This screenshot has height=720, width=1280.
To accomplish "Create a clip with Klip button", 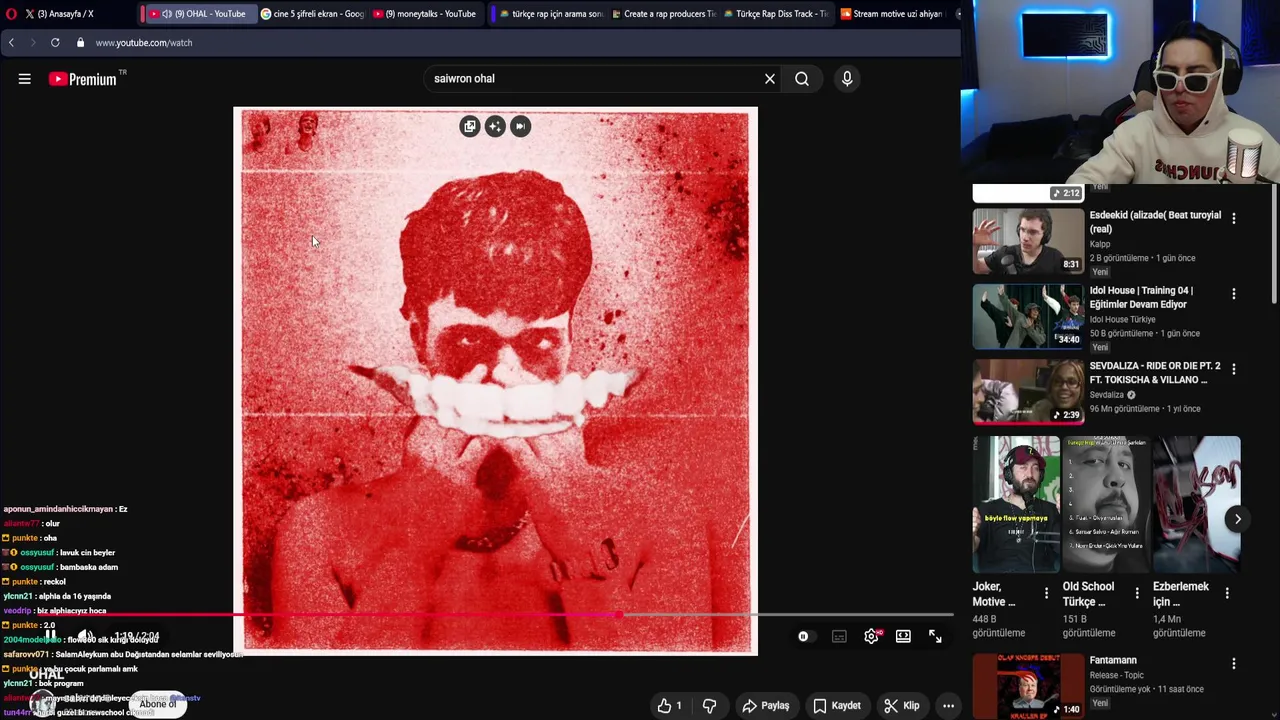I will (902, 706).
